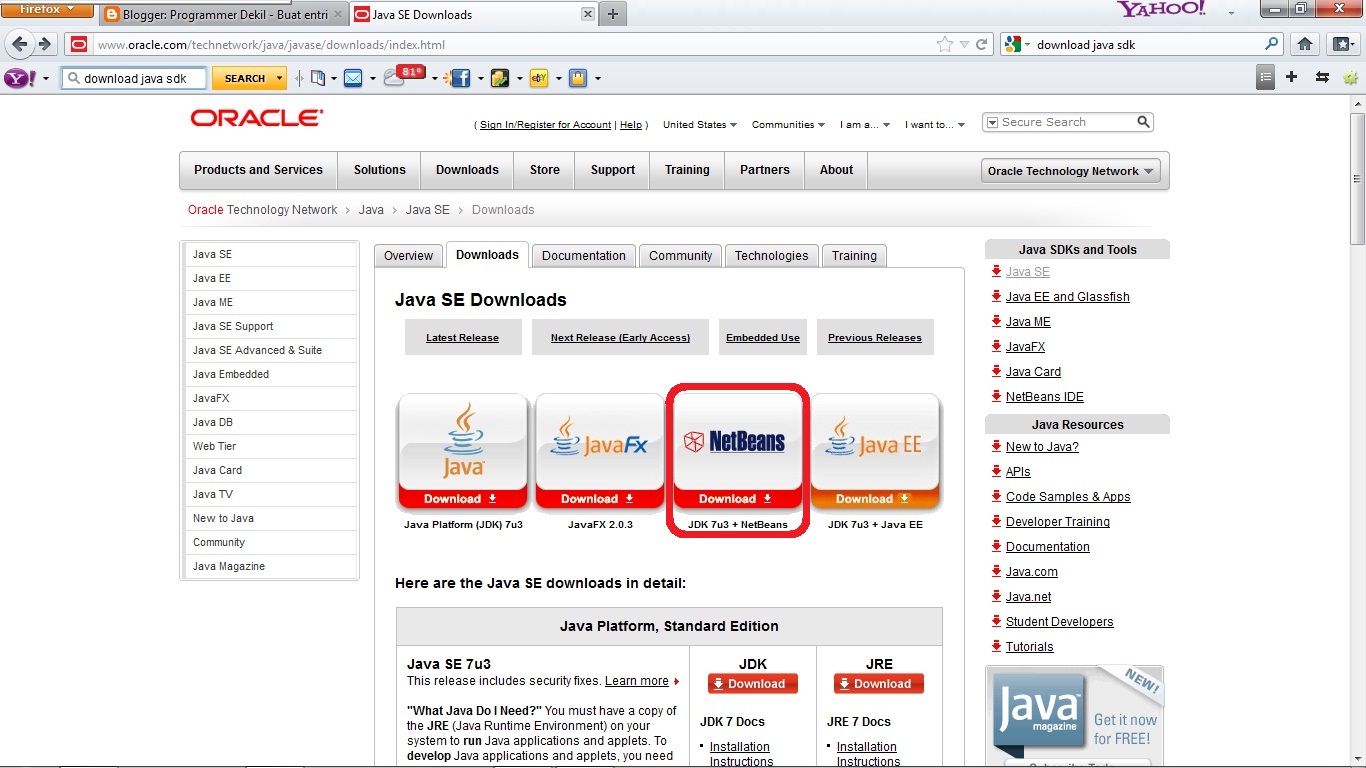Open the United States country dropdown
Image resolution: width=1366 pixels, height=768 pixels.
[700, 125]
